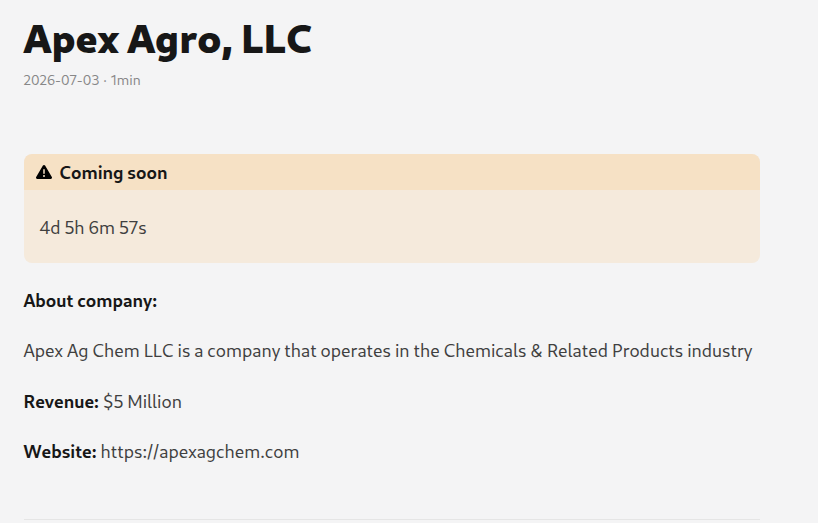This screenshot has height=523, width=818.
Task: Open the https://apexagchem.com link
Action: click(200, 452)
